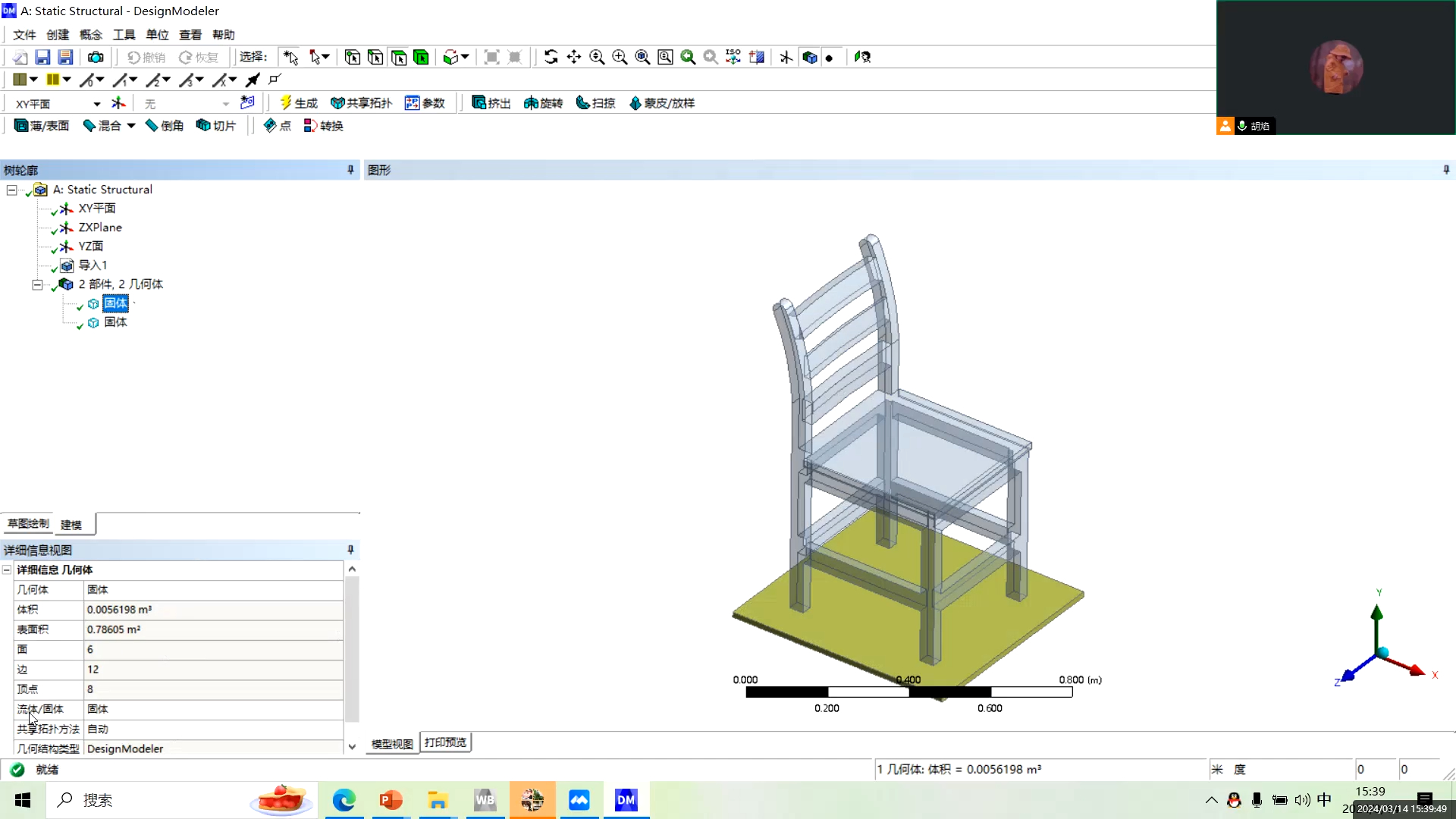Activate the vertex selection filter

click(353, 57)
